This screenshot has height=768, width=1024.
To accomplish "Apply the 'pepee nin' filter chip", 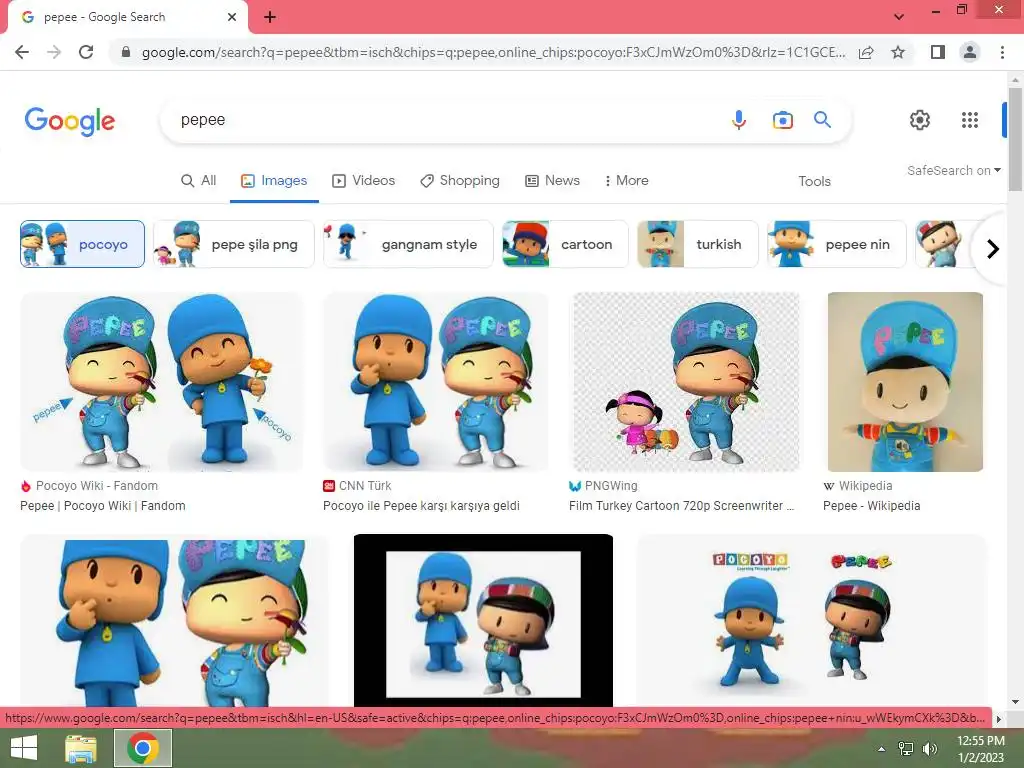I will [x=837, y=244].
